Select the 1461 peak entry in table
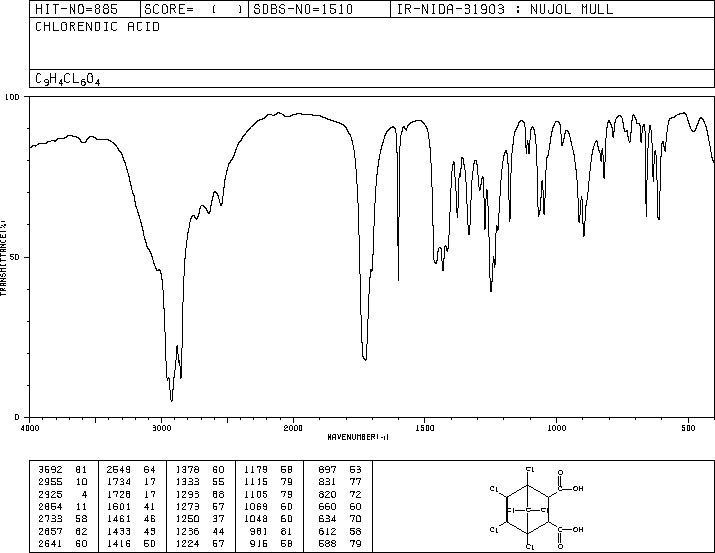The image size is (715, 553). (x=131, y=519)
